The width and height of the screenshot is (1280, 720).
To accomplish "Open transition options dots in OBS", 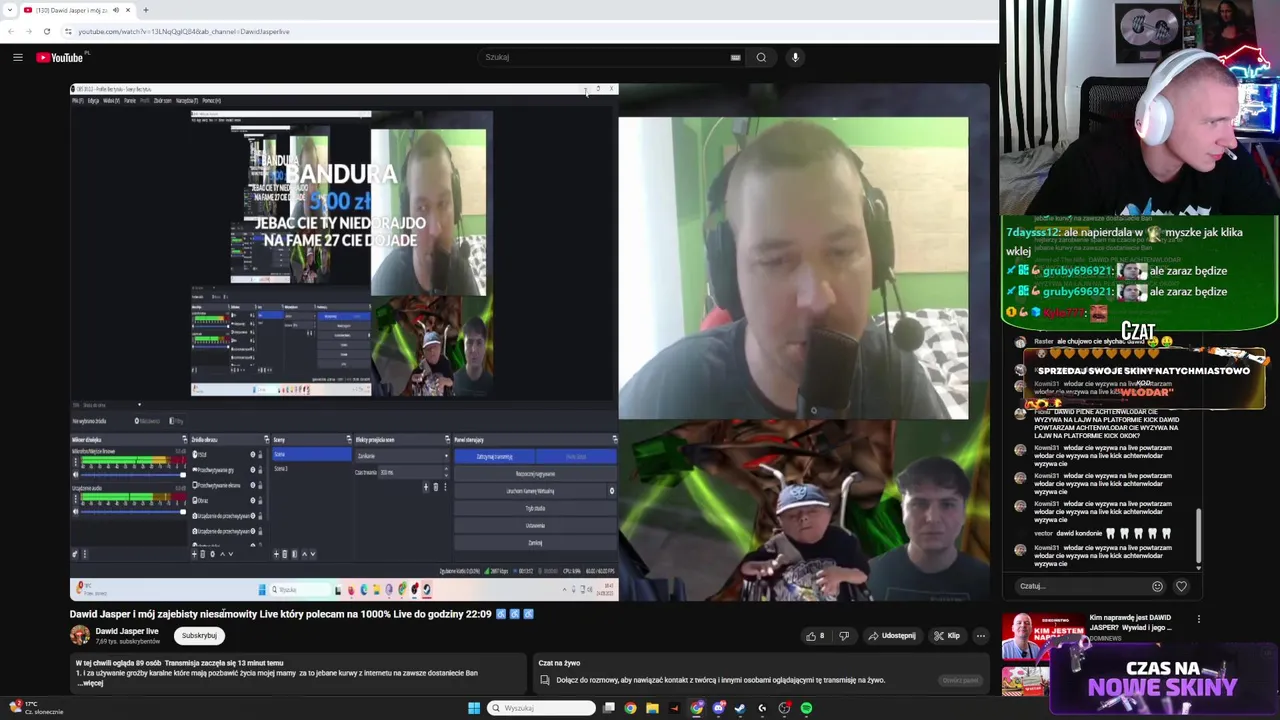I will pos(445,487).
